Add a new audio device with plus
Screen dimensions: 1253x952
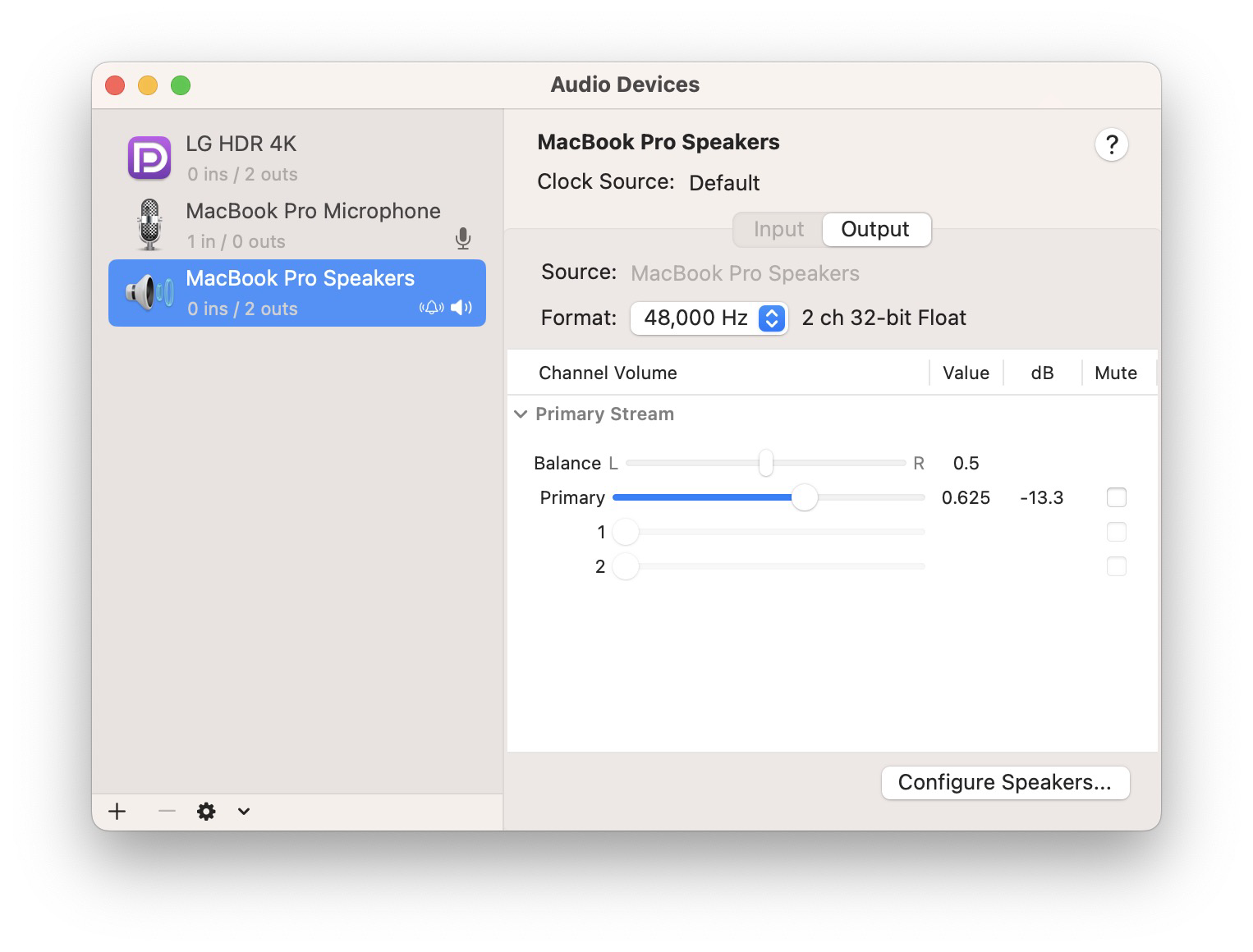(x=117, y=812)
